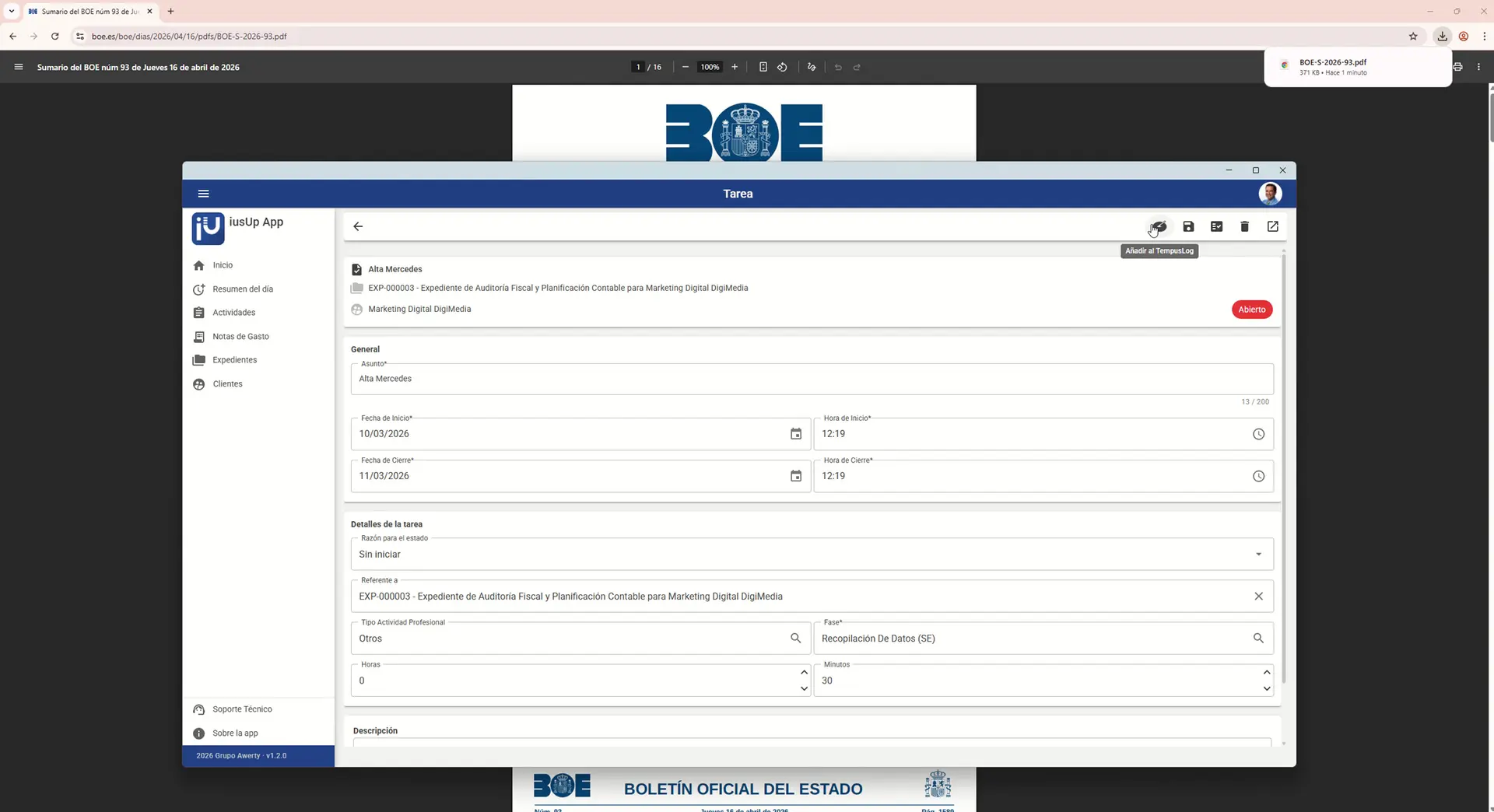Click the Añadir al TempusLog icon
The image size is (1494, 812).
[1159, 226]
